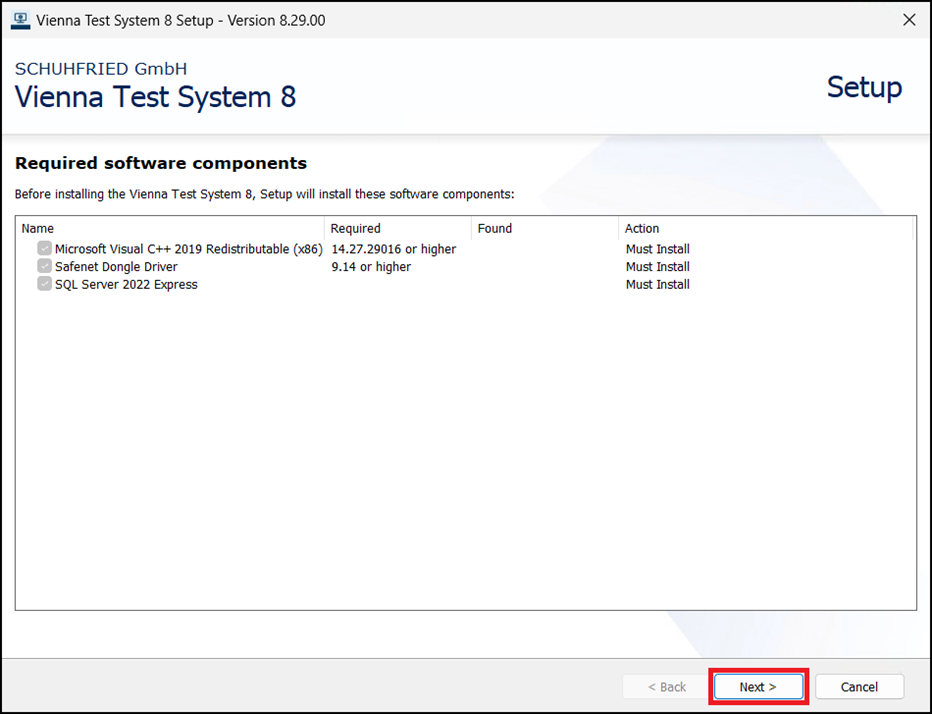
Task: Click the '14.27.29016 or higher' required version cell
Action: click(x=393, y=249)
